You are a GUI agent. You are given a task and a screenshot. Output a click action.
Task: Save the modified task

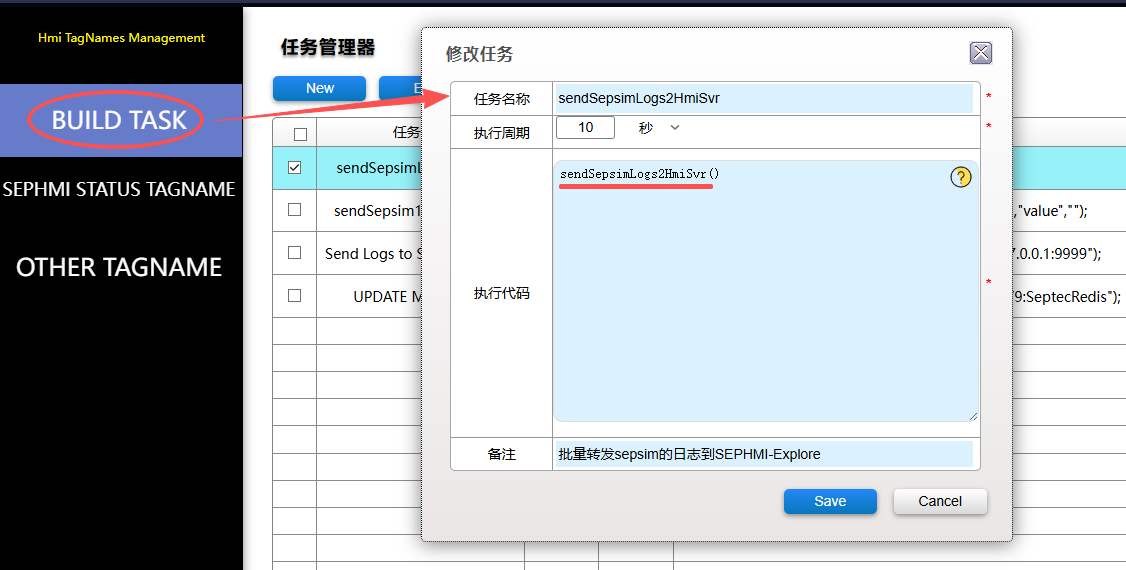coord(829,501)
